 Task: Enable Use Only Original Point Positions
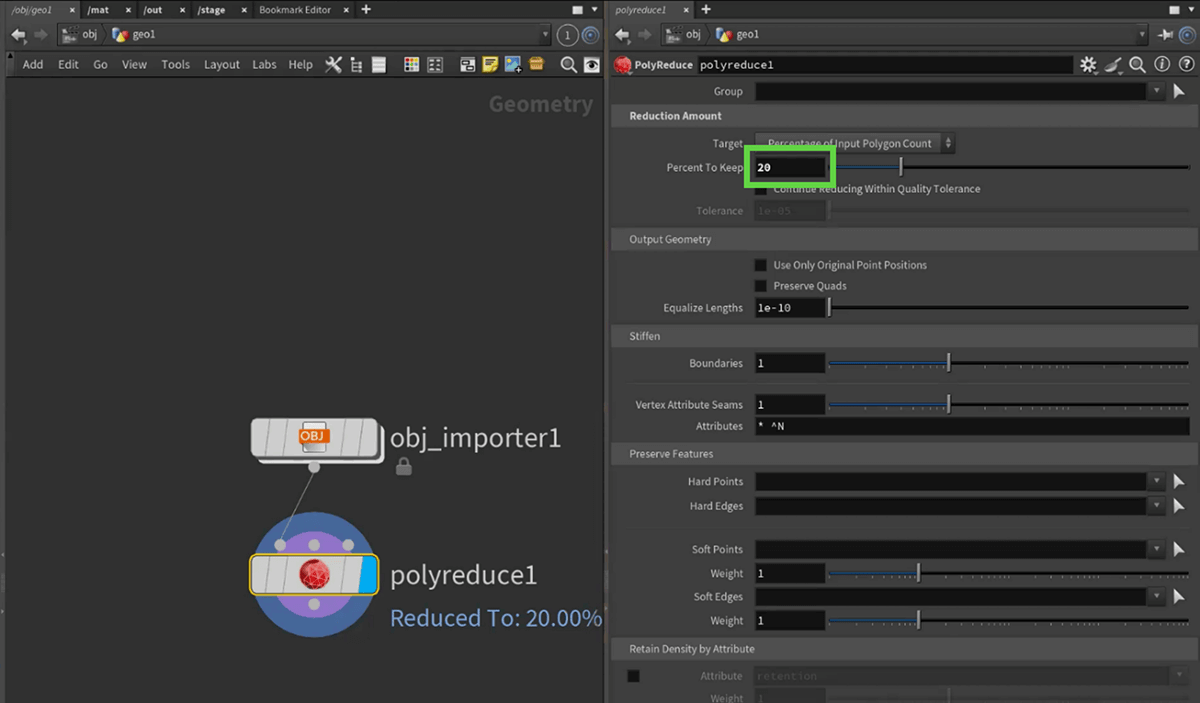point(761,265)
